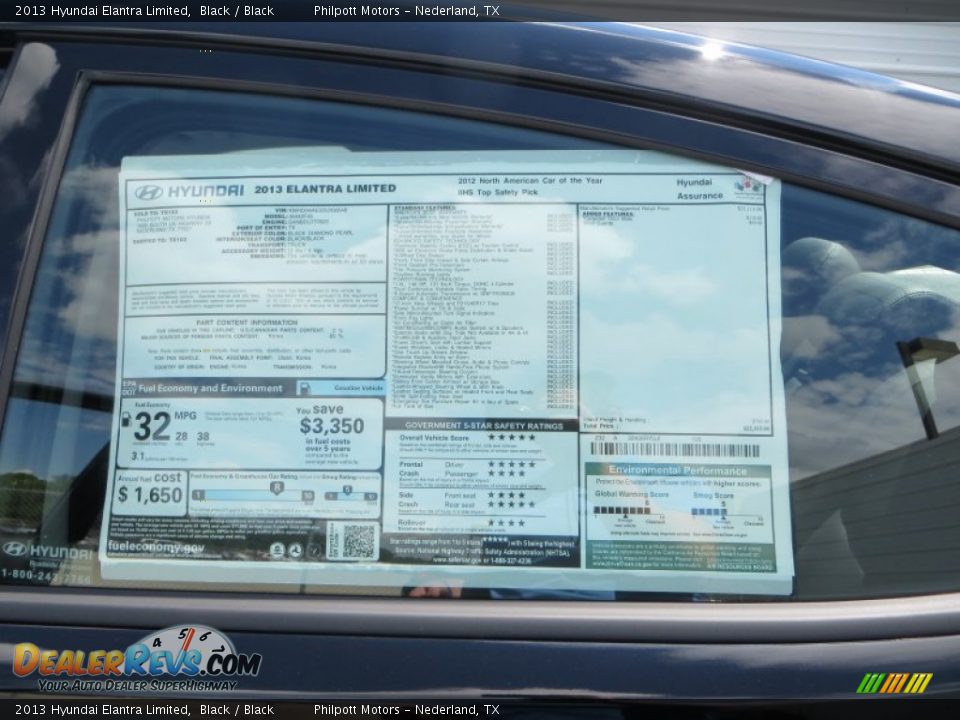Click the Hyundai logo on the sticker header

coord(149,192)
